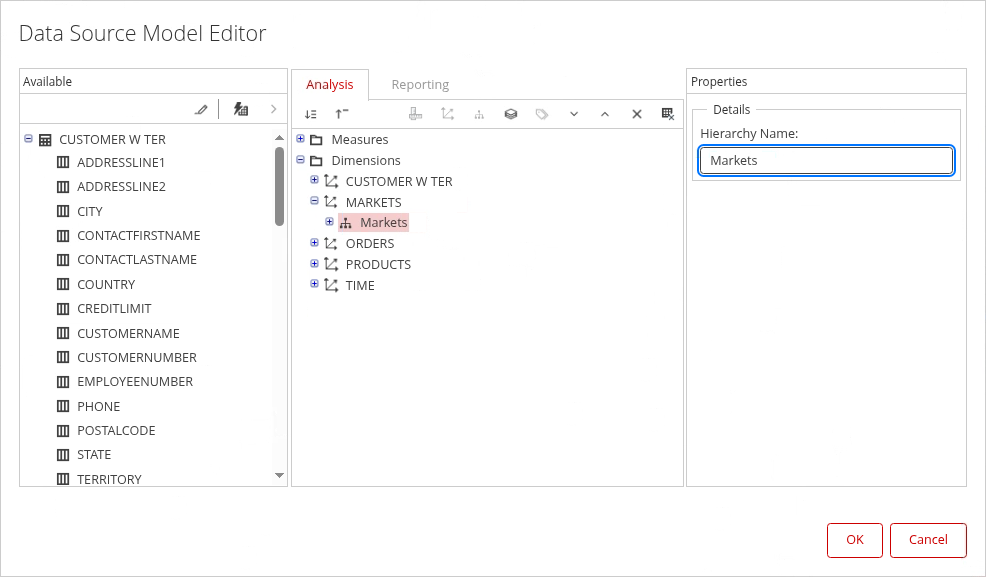Click the Cancel button

click(x=928, y=540)
